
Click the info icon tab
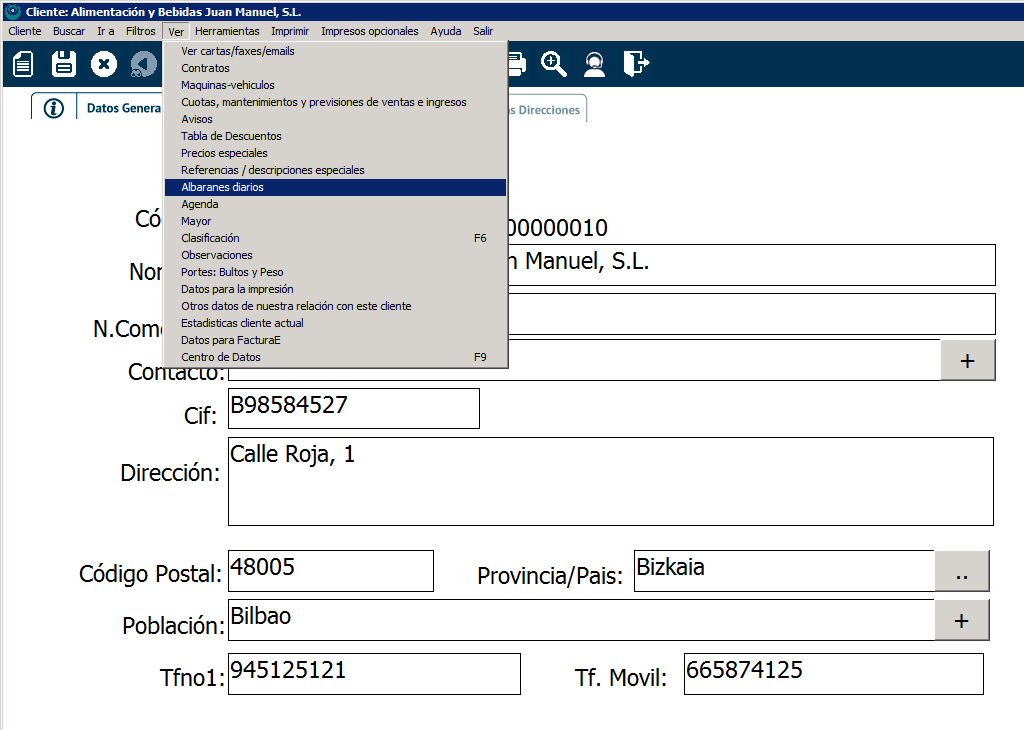tap(54, 108)
